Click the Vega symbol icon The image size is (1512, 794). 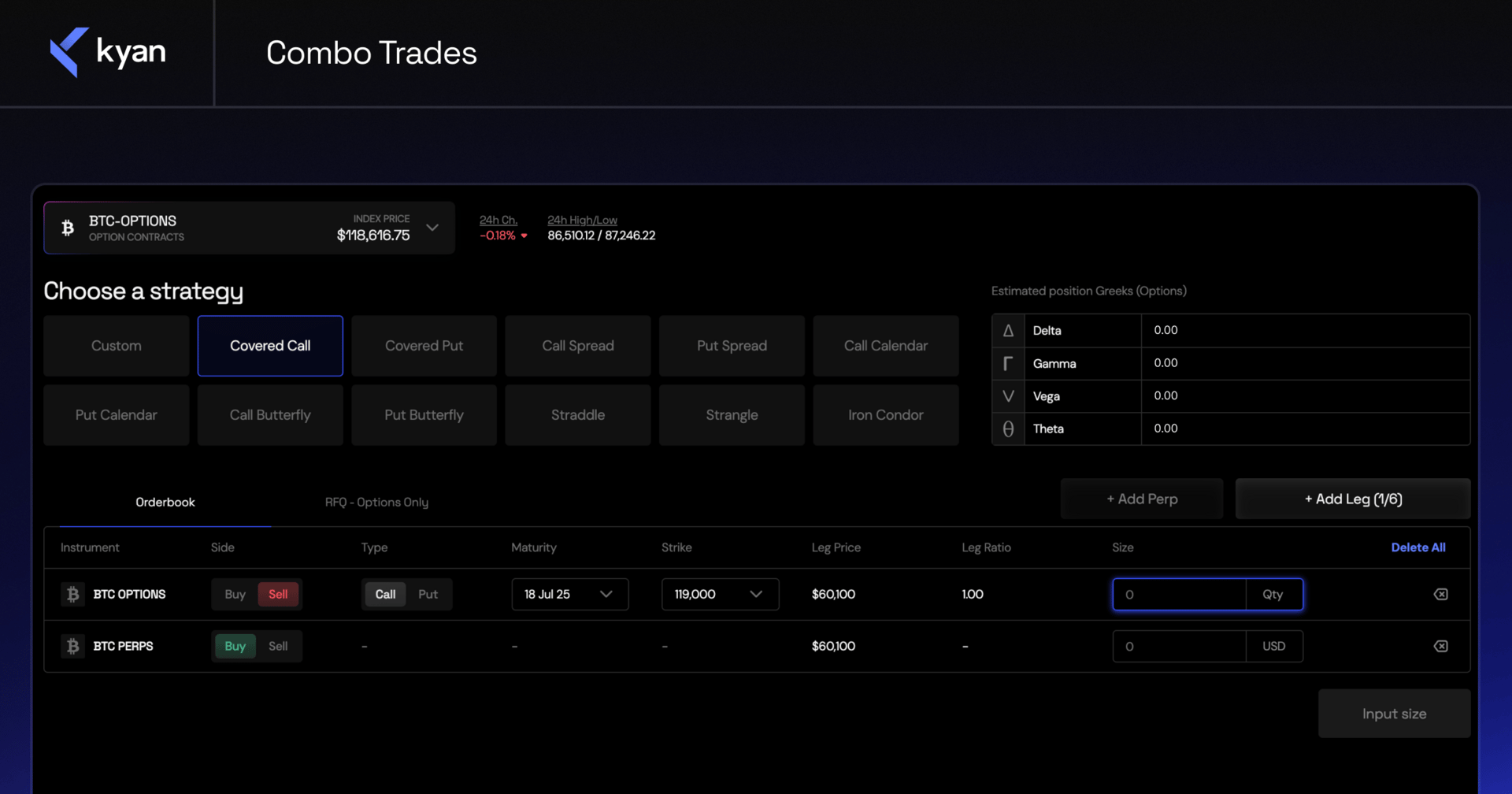click(1008, 396)
